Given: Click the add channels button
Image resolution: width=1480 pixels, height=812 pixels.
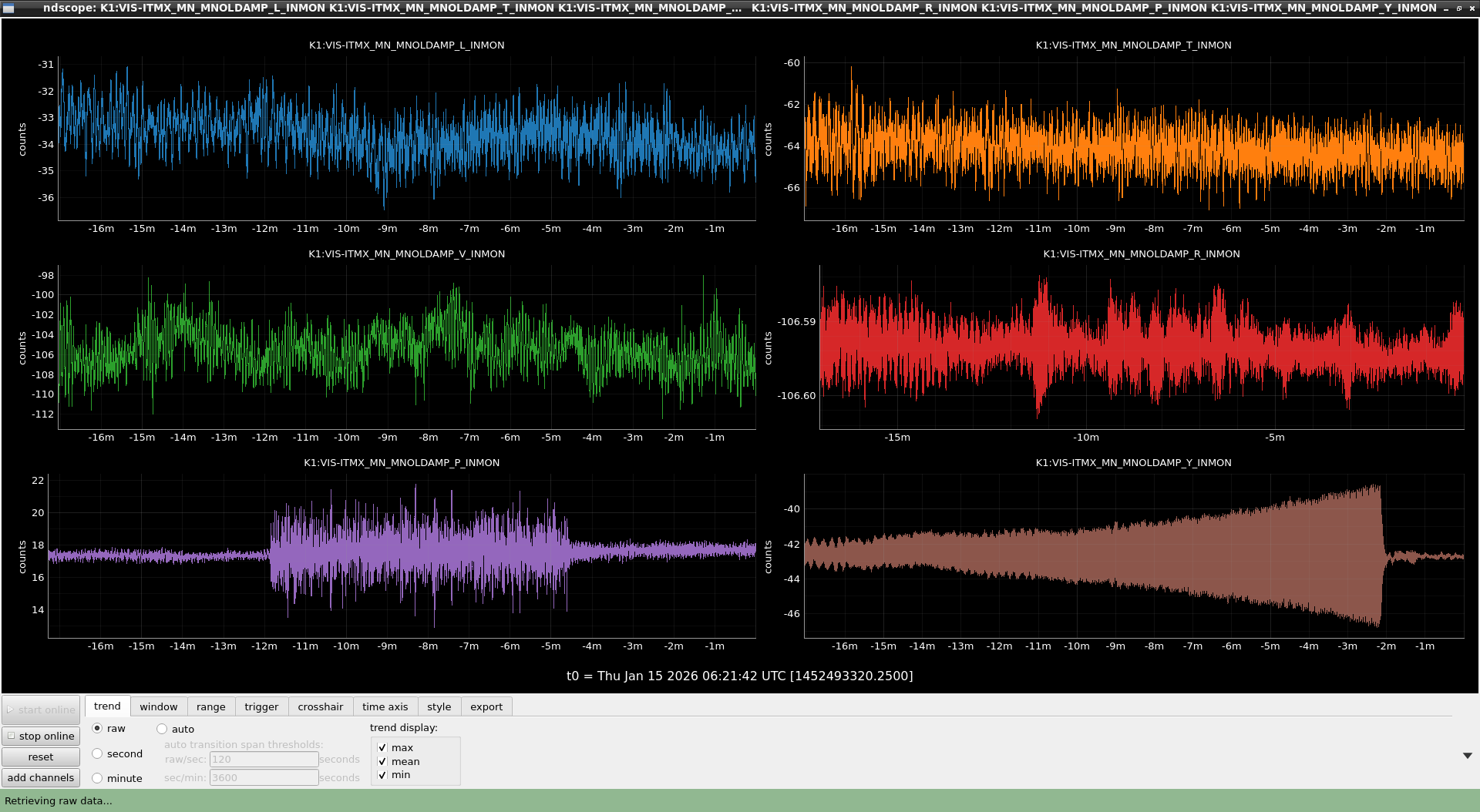Looking at the screenshot, I should (41, 777).
